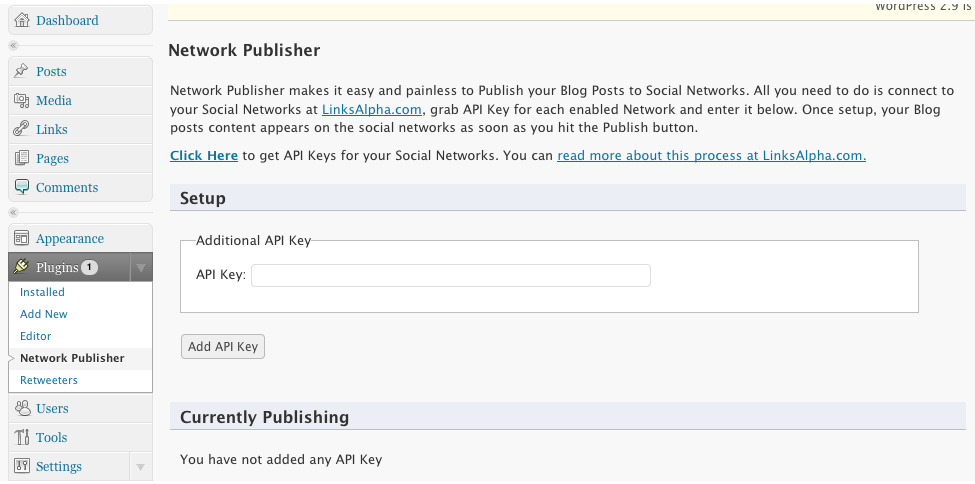975x484 pixels.
Task: Open the Installed plugins submenu item
Action: [x=42, y=292]
